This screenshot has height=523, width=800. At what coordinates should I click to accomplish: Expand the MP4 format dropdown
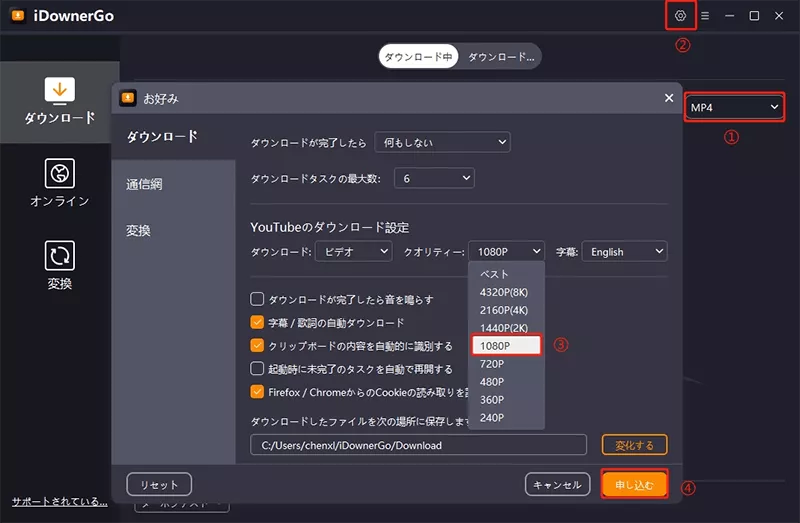[x=734, y=107]
